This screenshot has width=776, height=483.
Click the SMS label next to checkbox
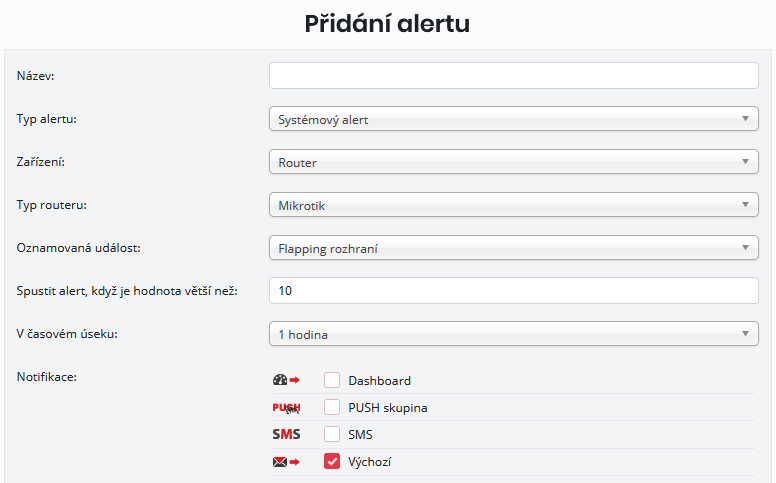tap(360, 435)
